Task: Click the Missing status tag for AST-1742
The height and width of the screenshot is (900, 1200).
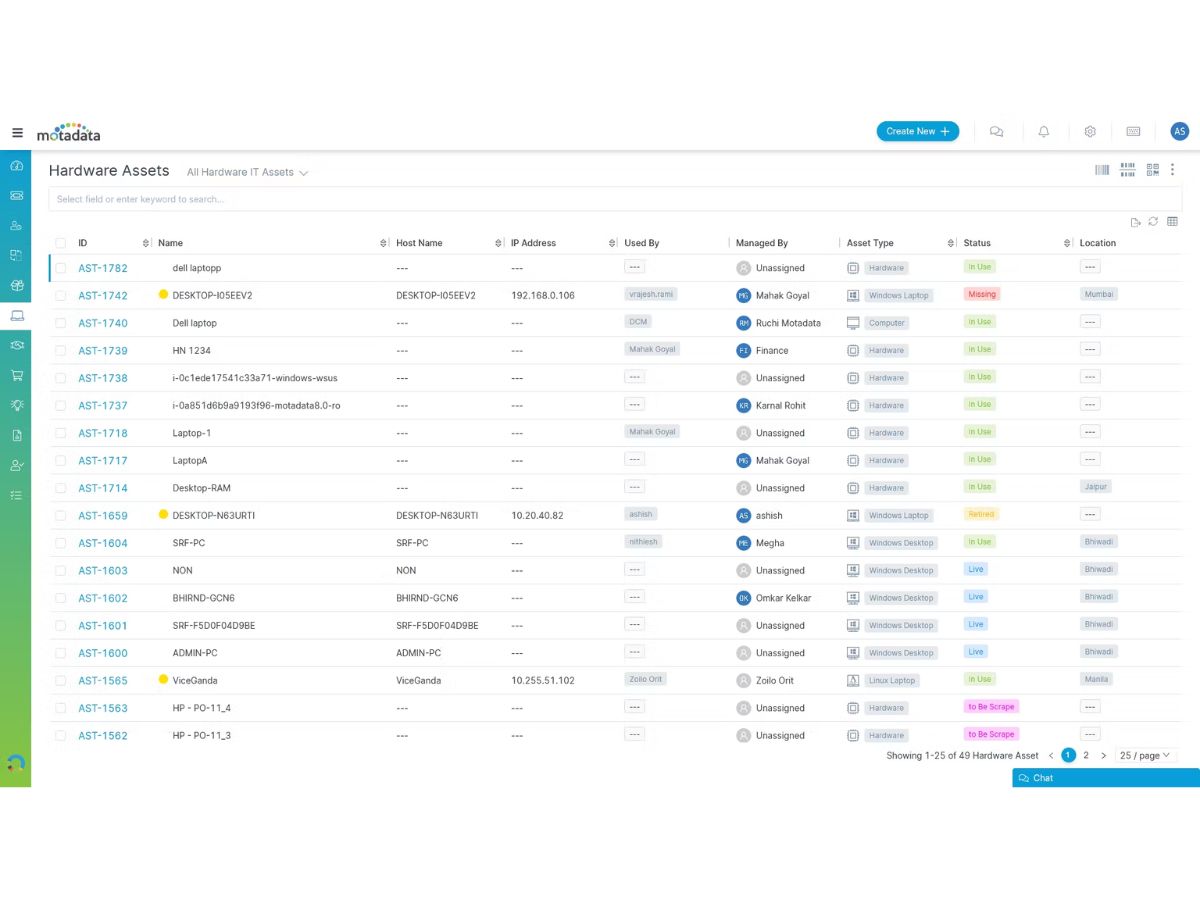Action: 982,295
